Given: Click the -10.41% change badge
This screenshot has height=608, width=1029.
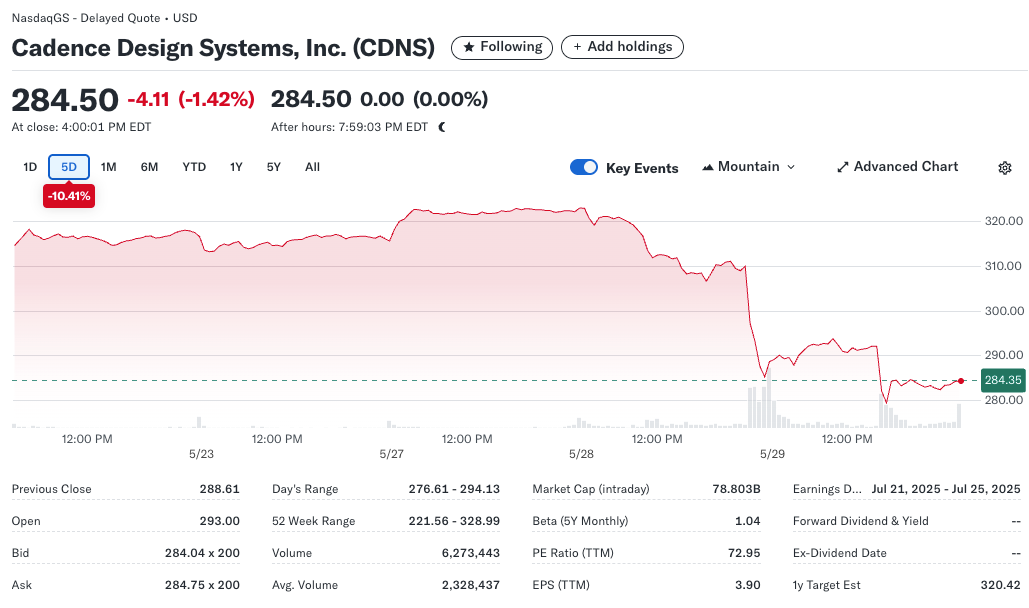Looking at the screenshot, I should (69, 196).
